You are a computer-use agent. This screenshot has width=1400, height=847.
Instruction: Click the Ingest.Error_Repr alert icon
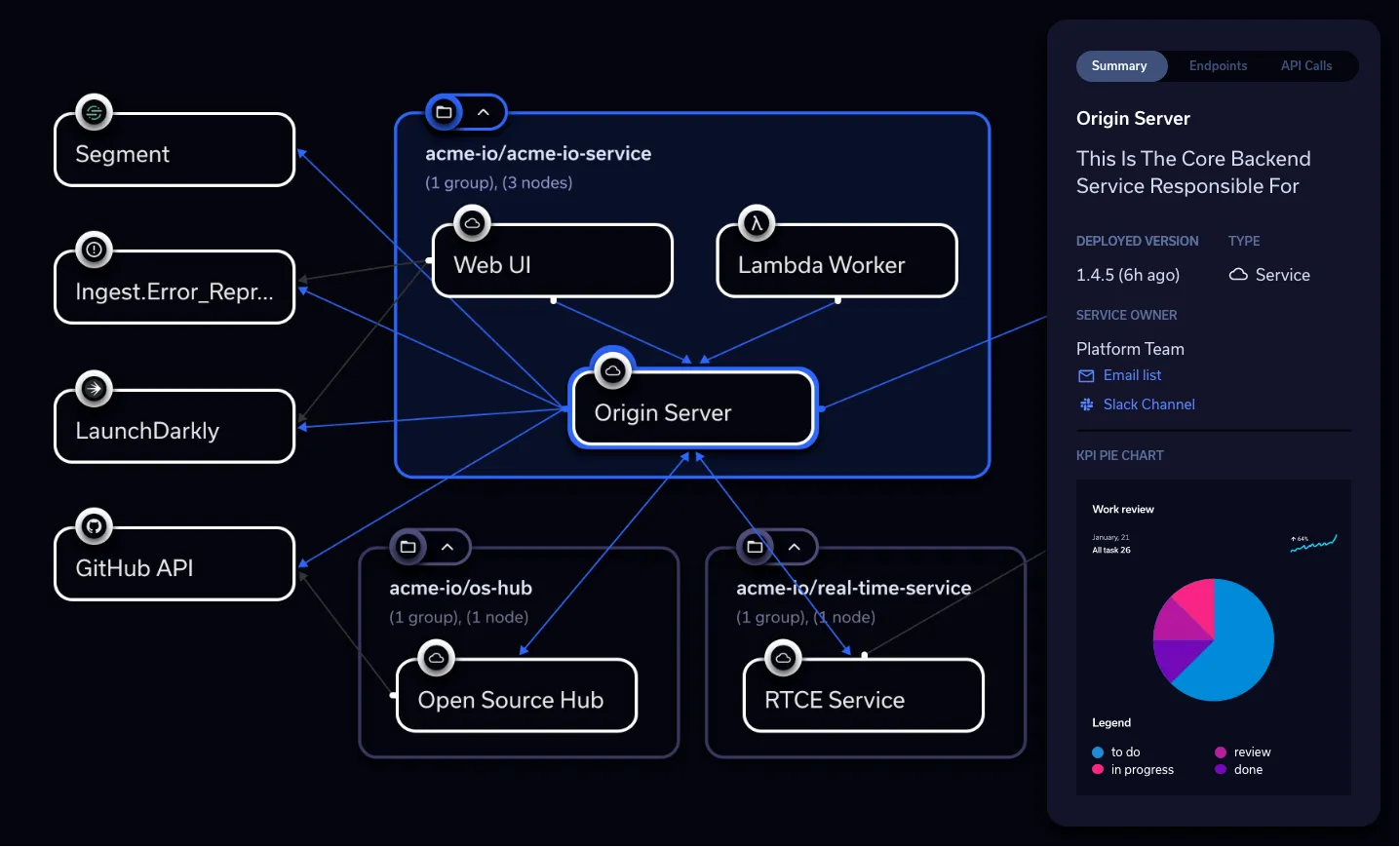pyautogui.click(x=94, y=250)
